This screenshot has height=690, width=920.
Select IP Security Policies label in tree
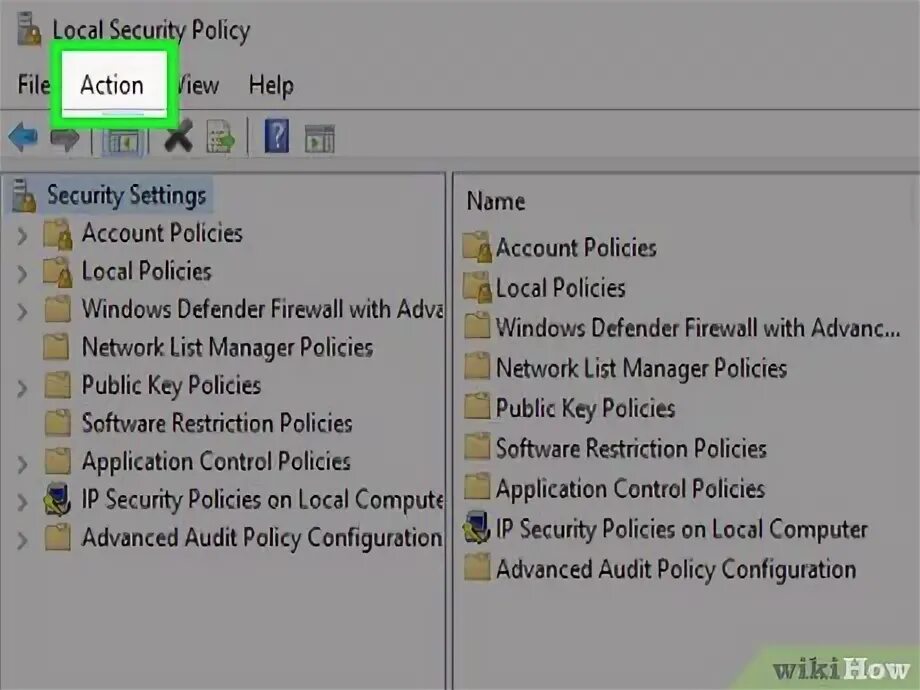pyautogui.click(x=262, y=500)
